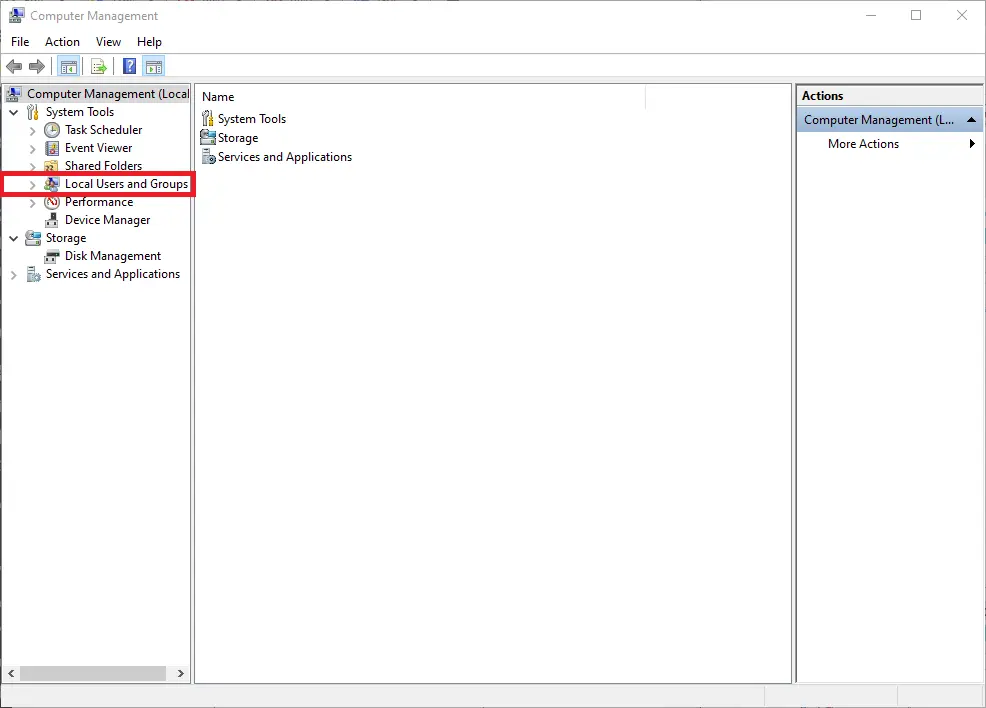Collapse the Computer Management section in Actions pane

click(969, 119)
